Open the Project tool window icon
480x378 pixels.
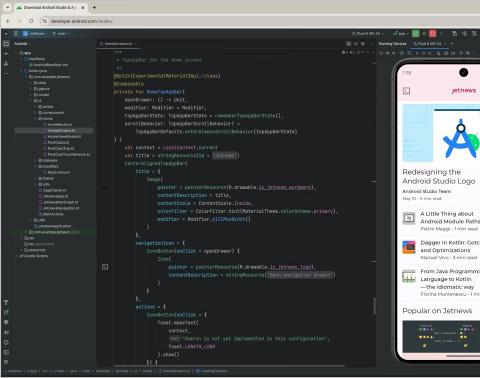[6, 44]
